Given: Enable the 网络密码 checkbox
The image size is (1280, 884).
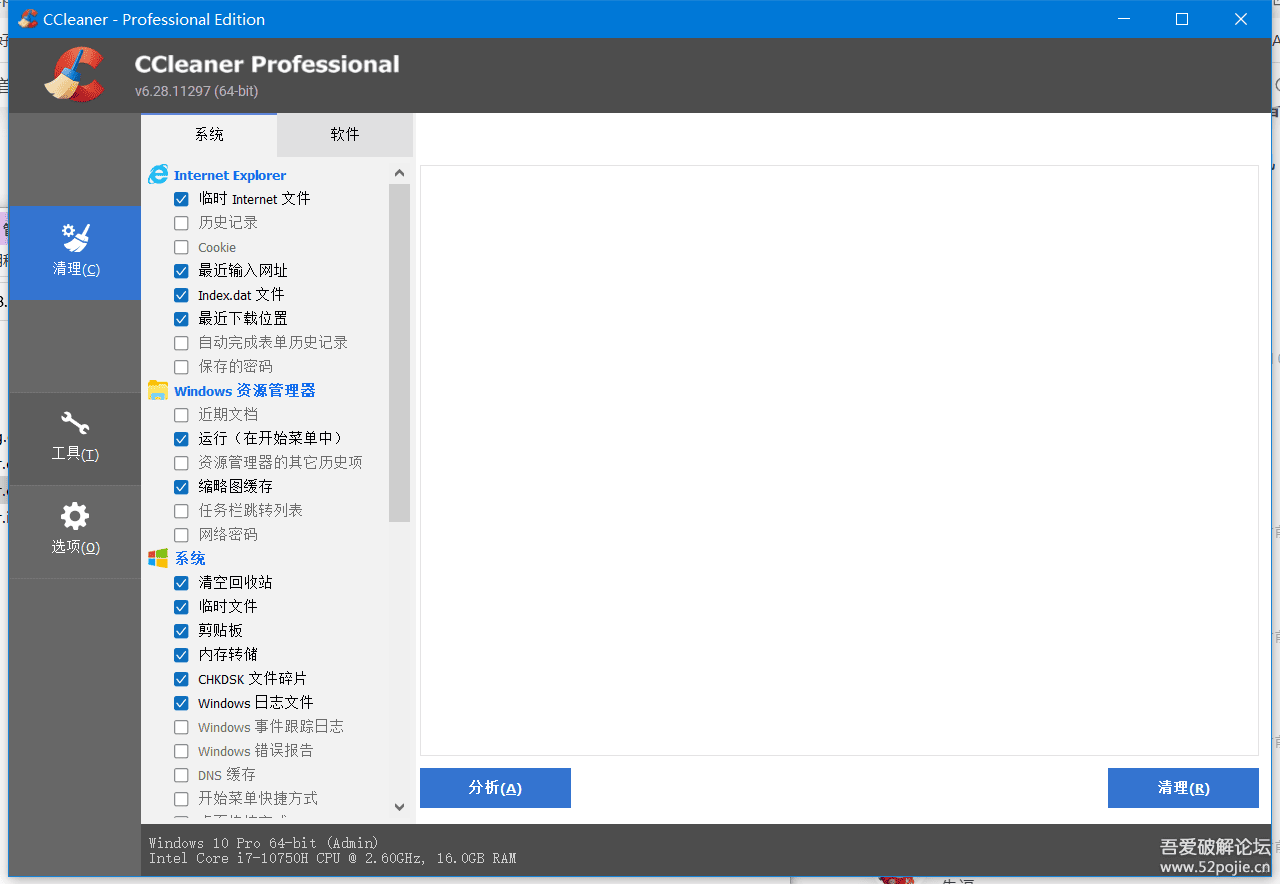Looking at the screenshot, I should point(181,535).
